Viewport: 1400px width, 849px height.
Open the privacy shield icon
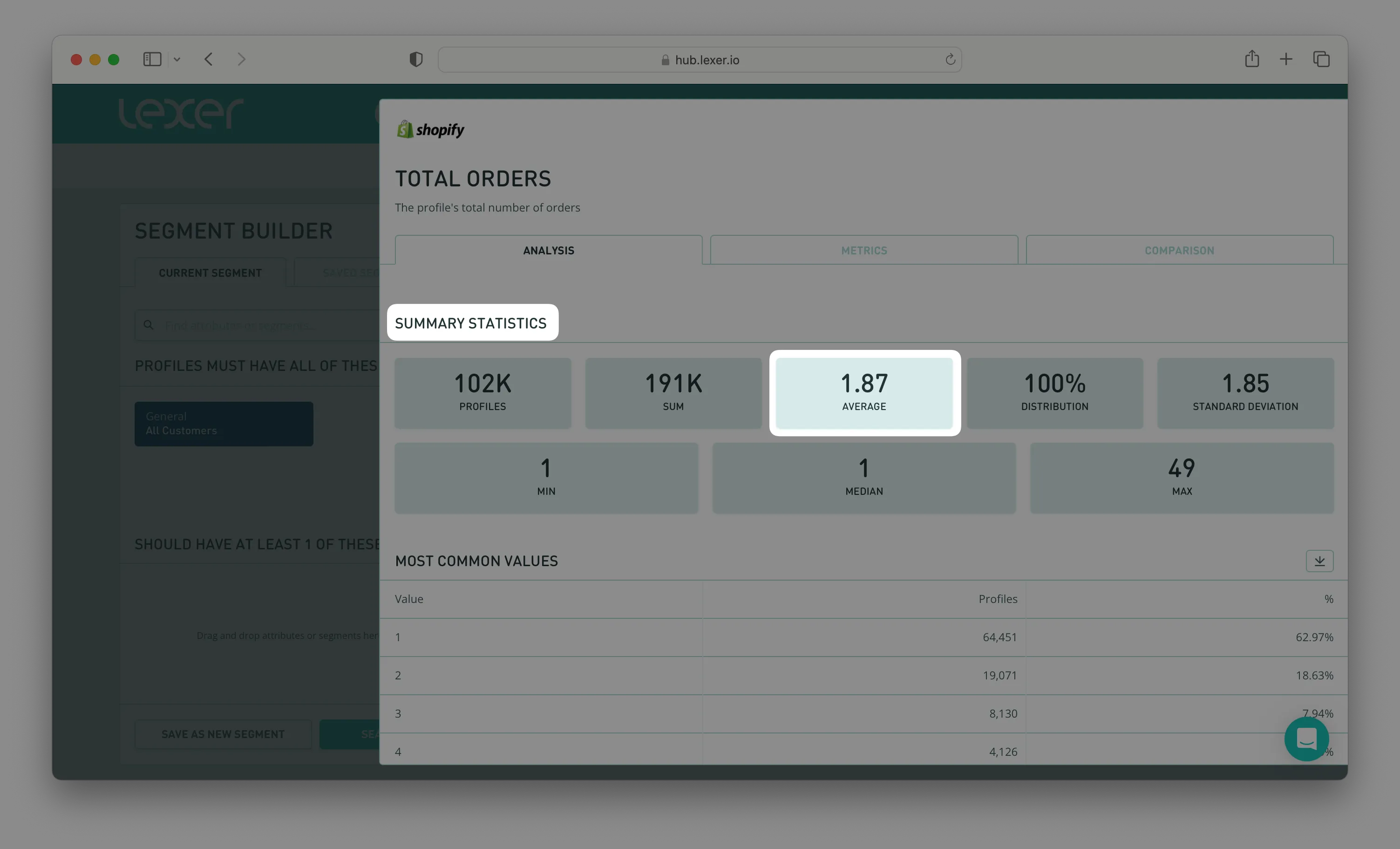416,59
